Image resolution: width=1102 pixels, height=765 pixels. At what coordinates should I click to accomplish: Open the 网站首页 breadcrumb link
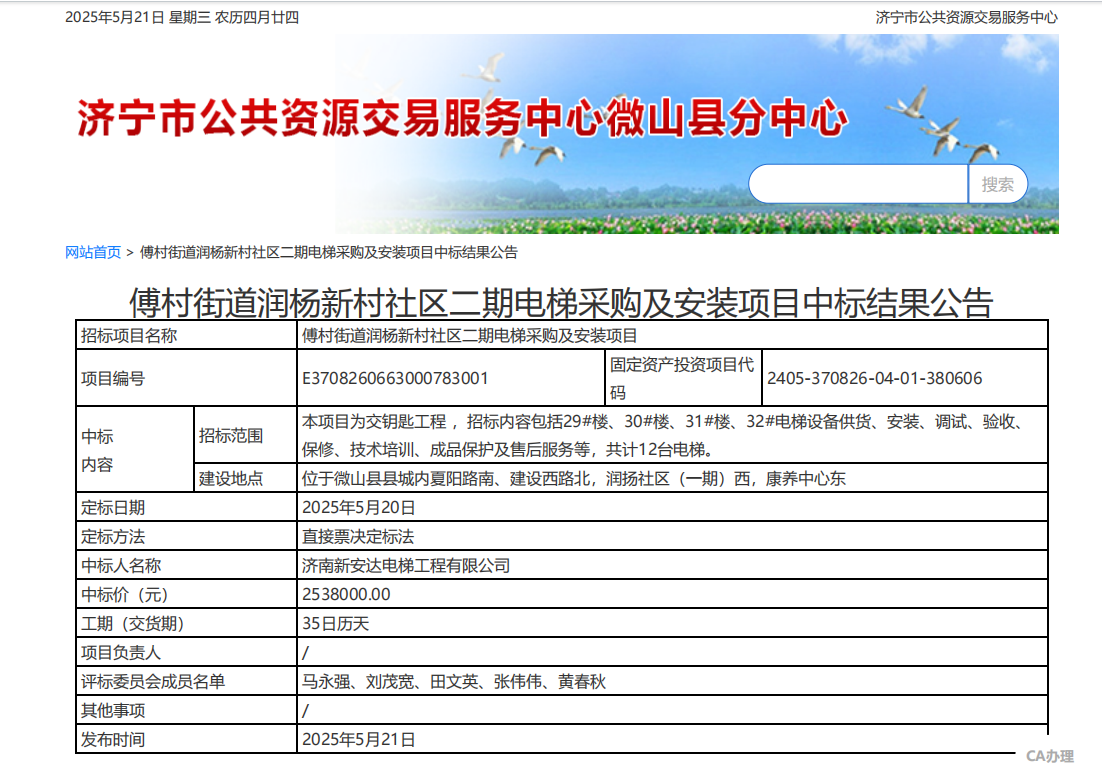click(93, 252)
